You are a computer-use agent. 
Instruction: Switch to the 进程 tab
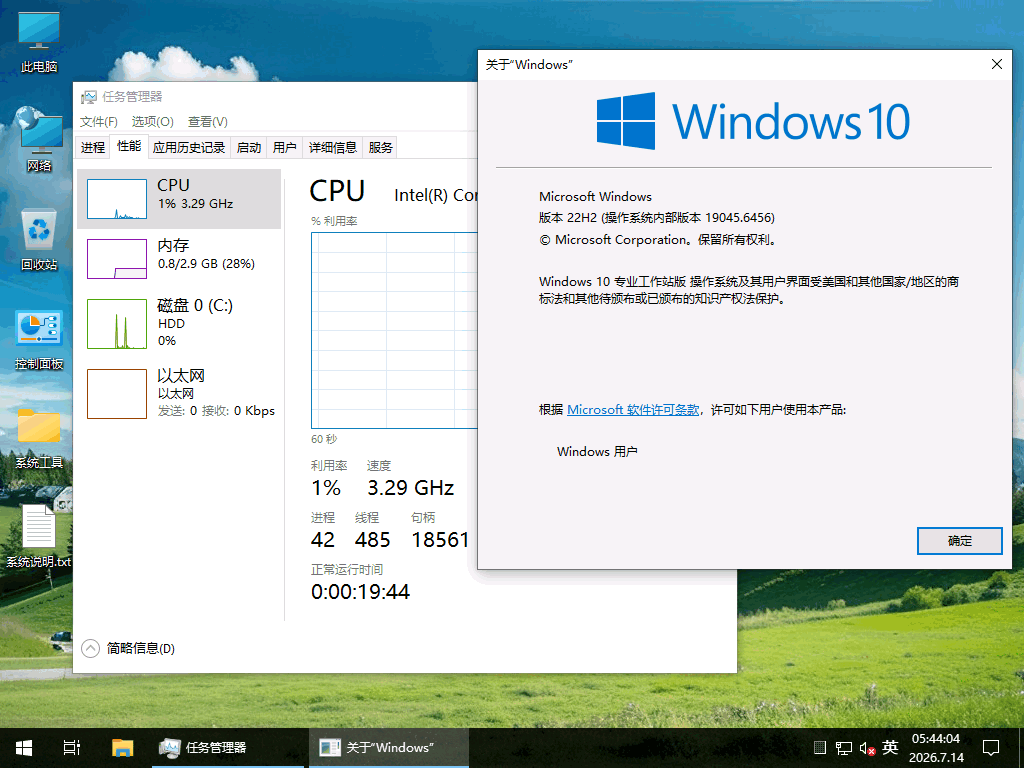(x=93, y=148)
